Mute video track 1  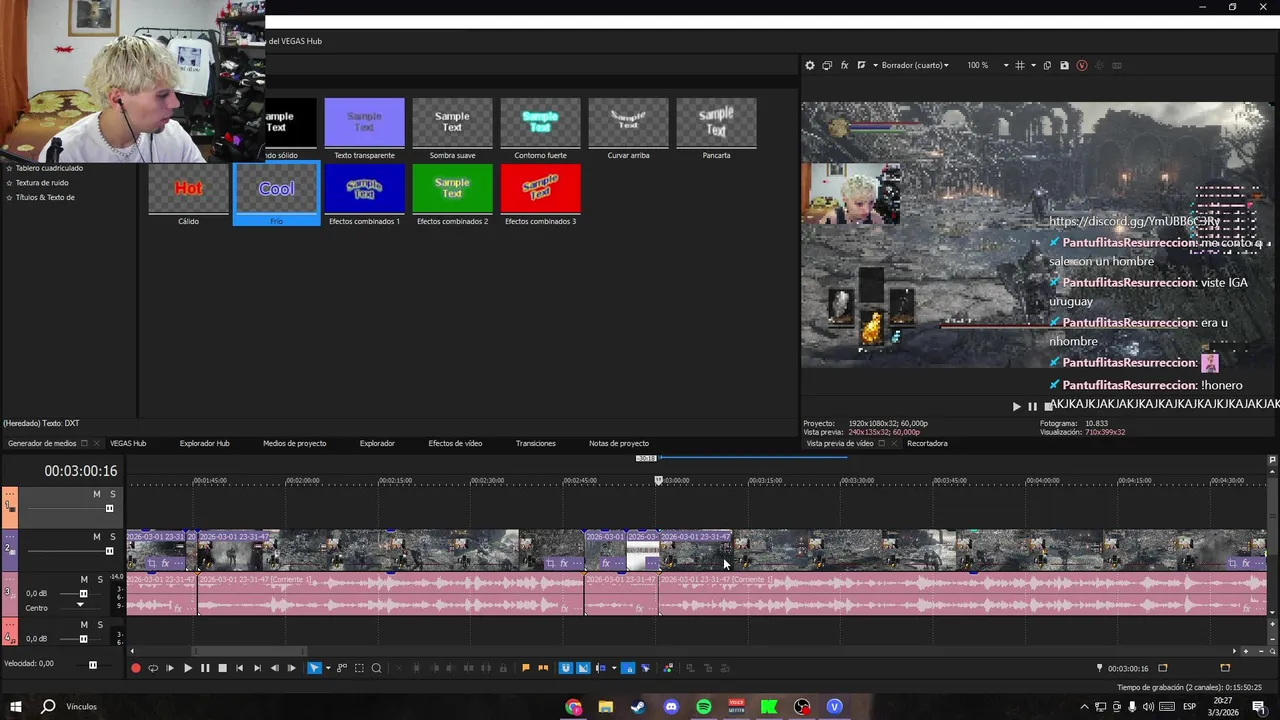[x=97, y=494]
